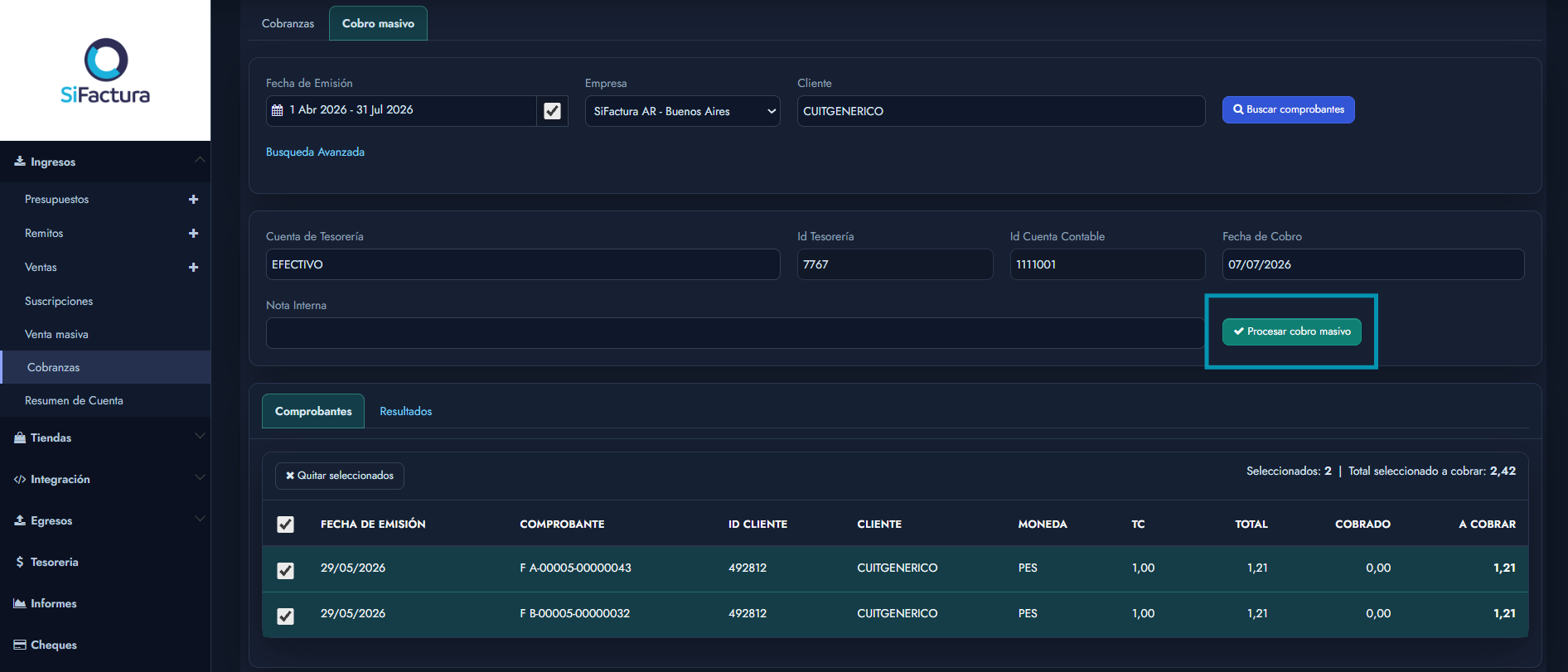1568x672 pixels.
Task: Click the SiFactura logo
Action: (x=105, y=71)
